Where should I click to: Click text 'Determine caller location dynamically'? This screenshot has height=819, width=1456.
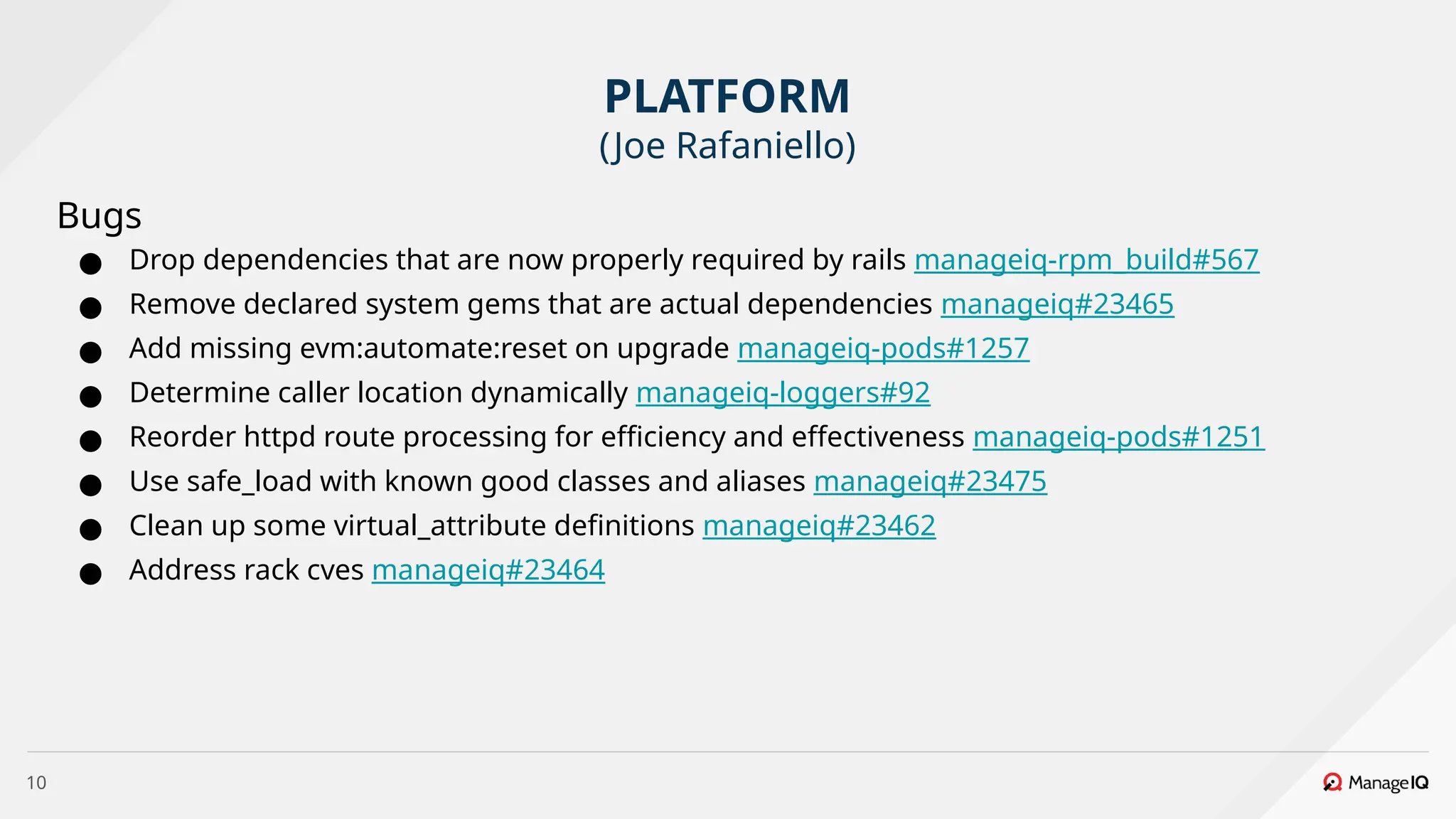(x=378, y=392)
